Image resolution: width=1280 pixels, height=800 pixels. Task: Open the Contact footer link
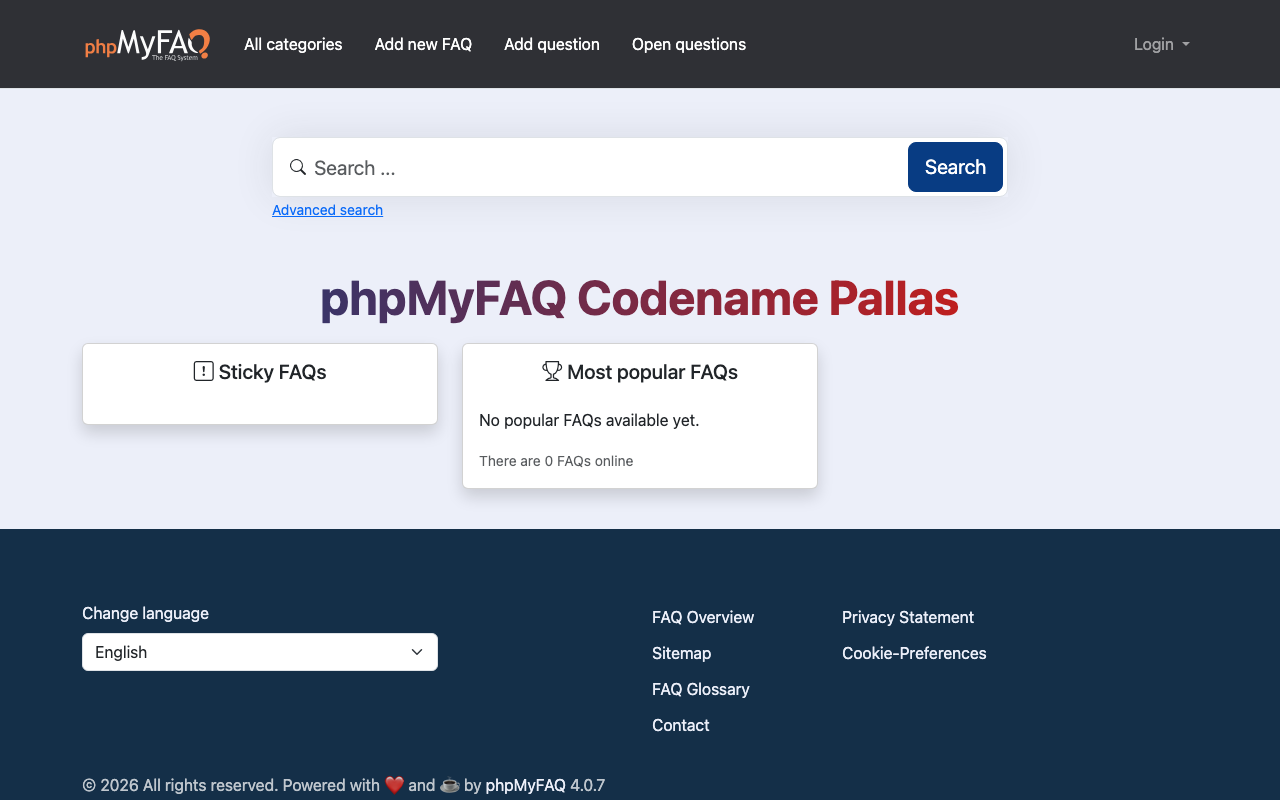click(681, 725)
